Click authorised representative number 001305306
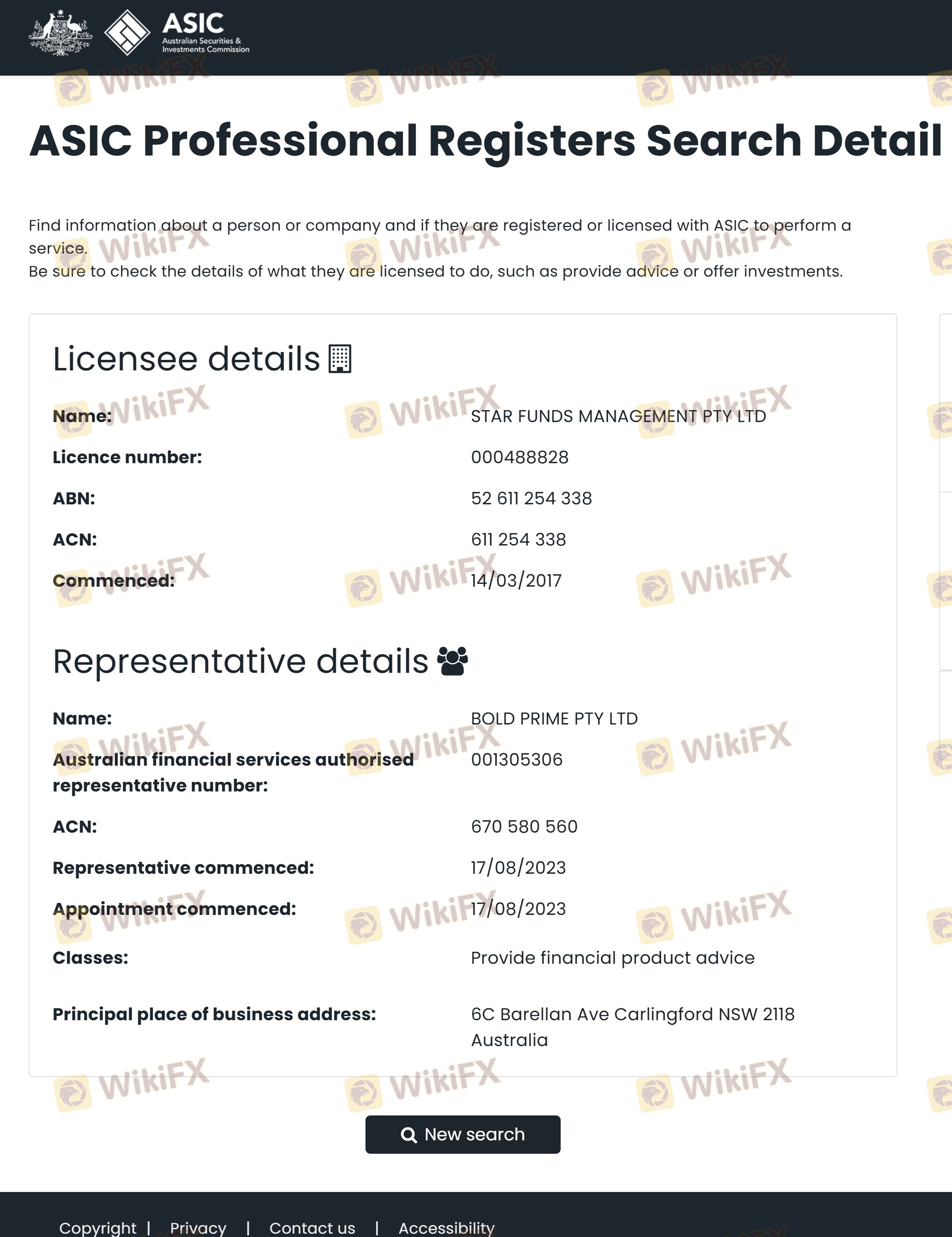Image resolution: width=952 pixels, height=1237 pixels. [517, 759]
